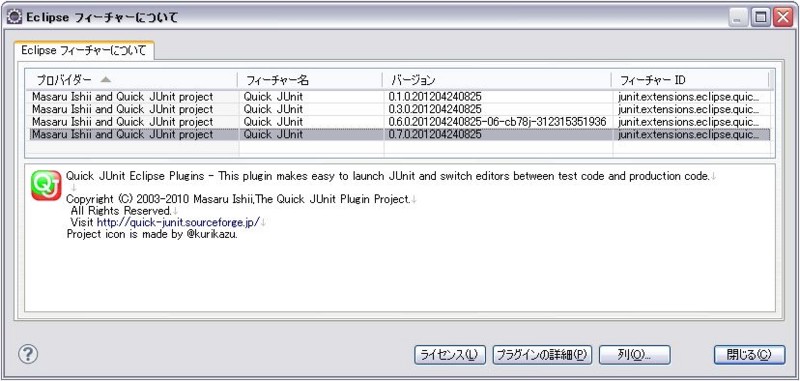This screenshot has height=381, width=800.
Task: Minimize the dialog window
Action: click(x=738, y=18)
